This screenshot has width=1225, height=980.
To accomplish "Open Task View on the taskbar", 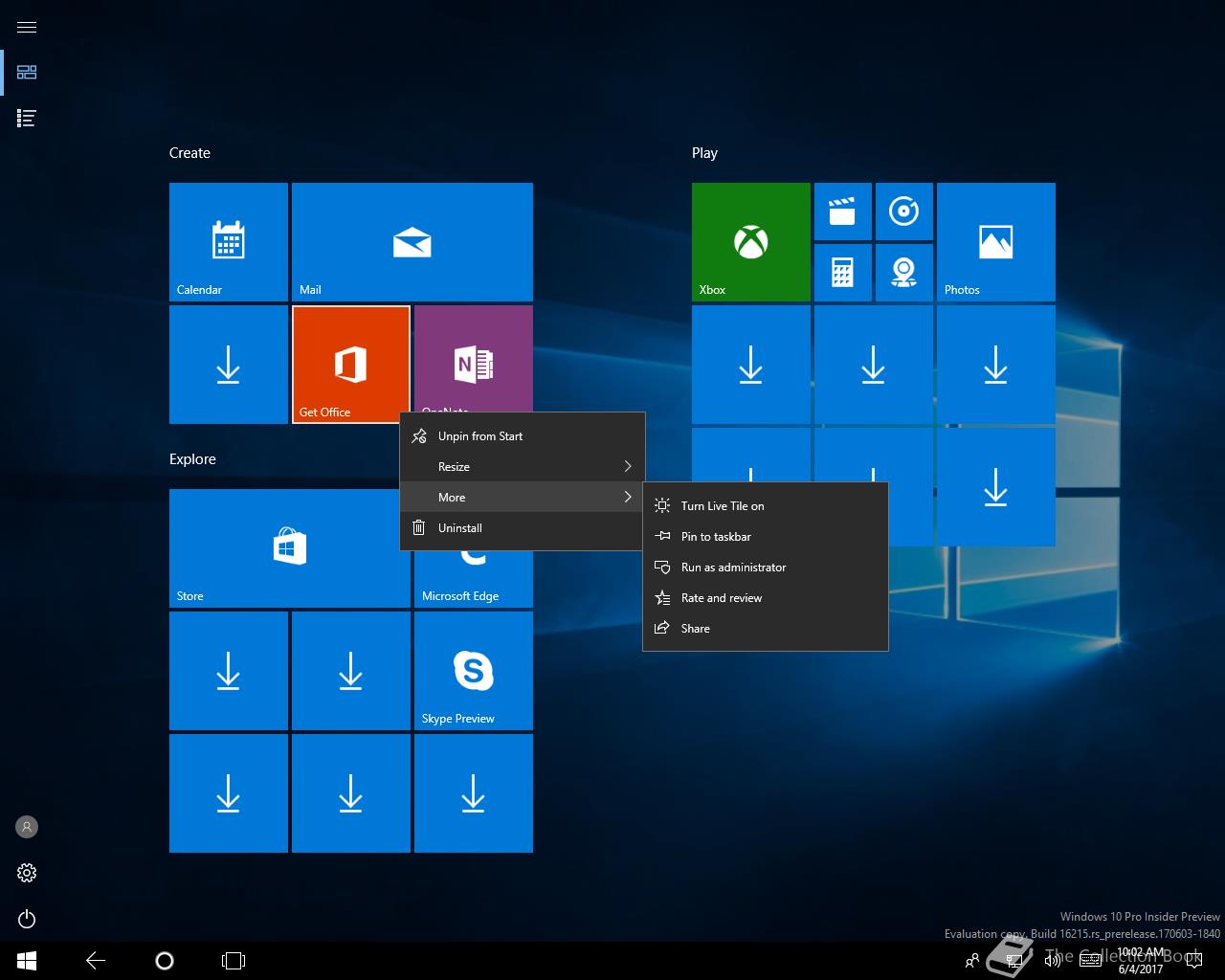I will [x=234, y=961].
